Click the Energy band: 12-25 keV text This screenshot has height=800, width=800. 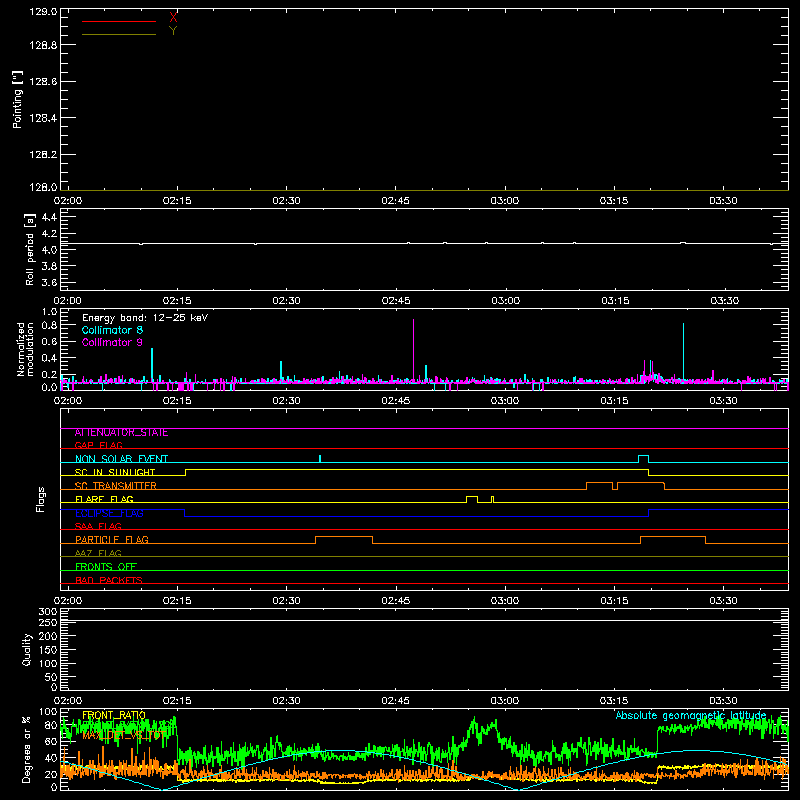(145, 318)
